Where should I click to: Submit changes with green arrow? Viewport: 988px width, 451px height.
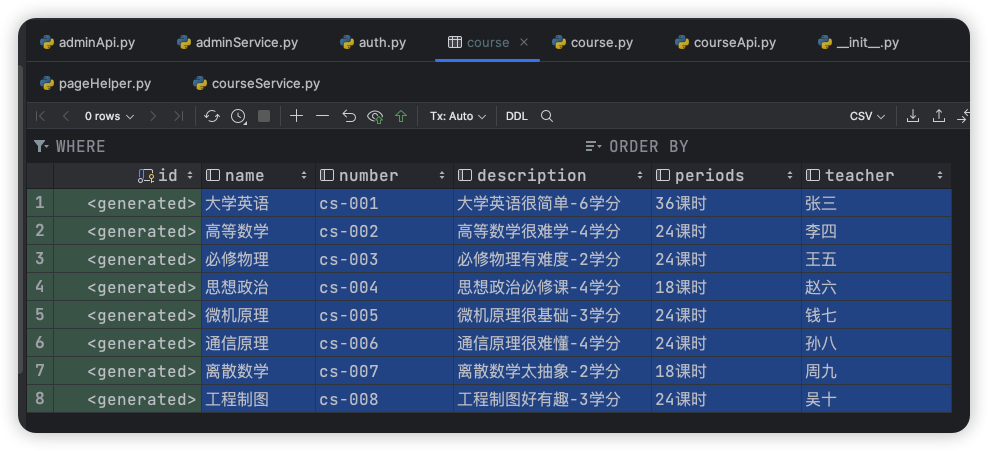(x=401, y=116)
